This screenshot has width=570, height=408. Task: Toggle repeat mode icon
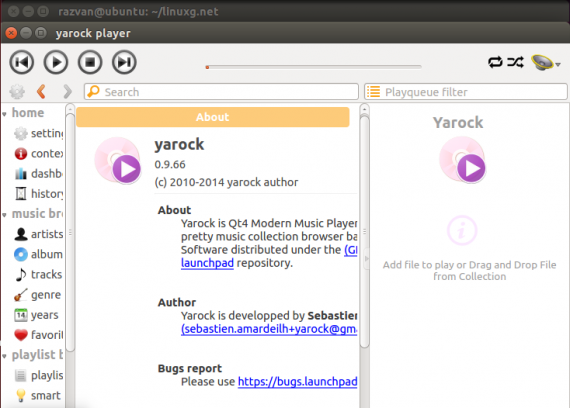pos(495,62)
